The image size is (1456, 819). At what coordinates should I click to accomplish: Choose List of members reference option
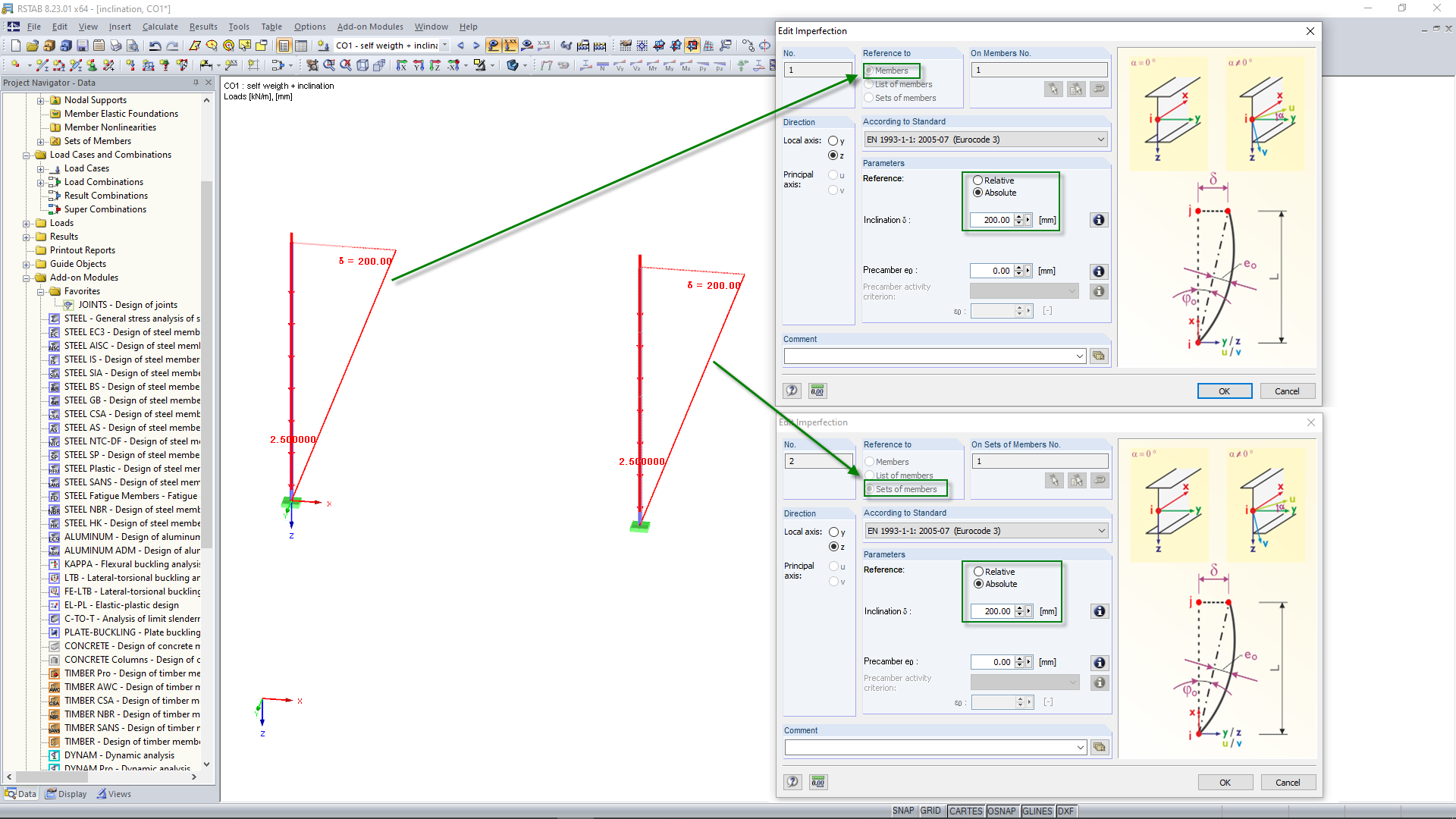(868, 84)
